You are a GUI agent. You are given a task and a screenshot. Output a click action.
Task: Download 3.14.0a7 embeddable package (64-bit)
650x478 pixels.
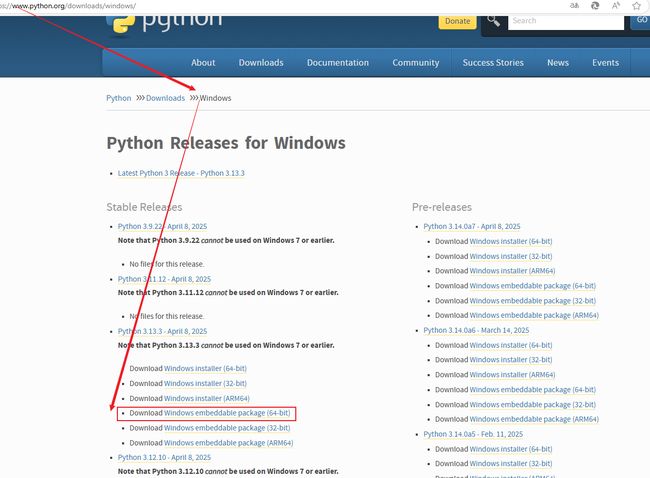coord(533,286)
